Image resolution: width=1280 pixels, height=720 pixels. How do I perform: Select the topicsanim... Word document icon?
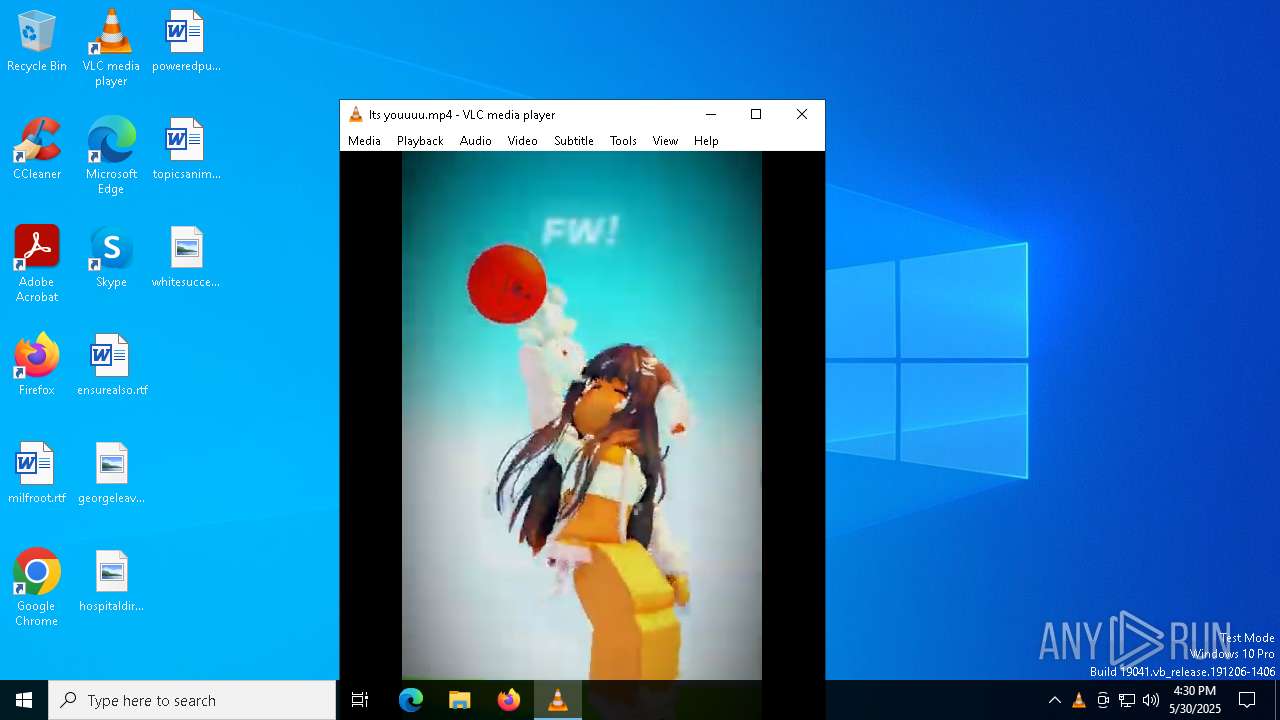tap(186, 149)
